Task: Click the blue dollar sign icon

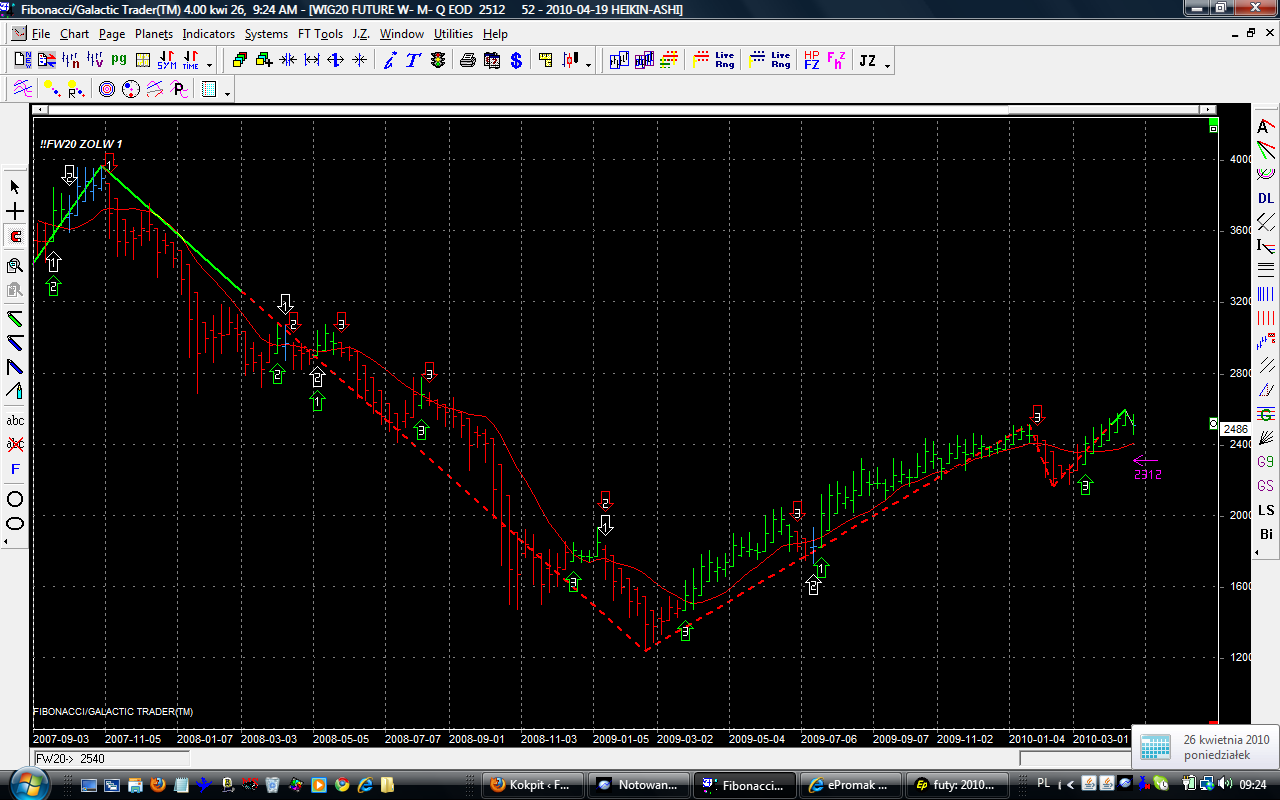Action: click(516, 61)
